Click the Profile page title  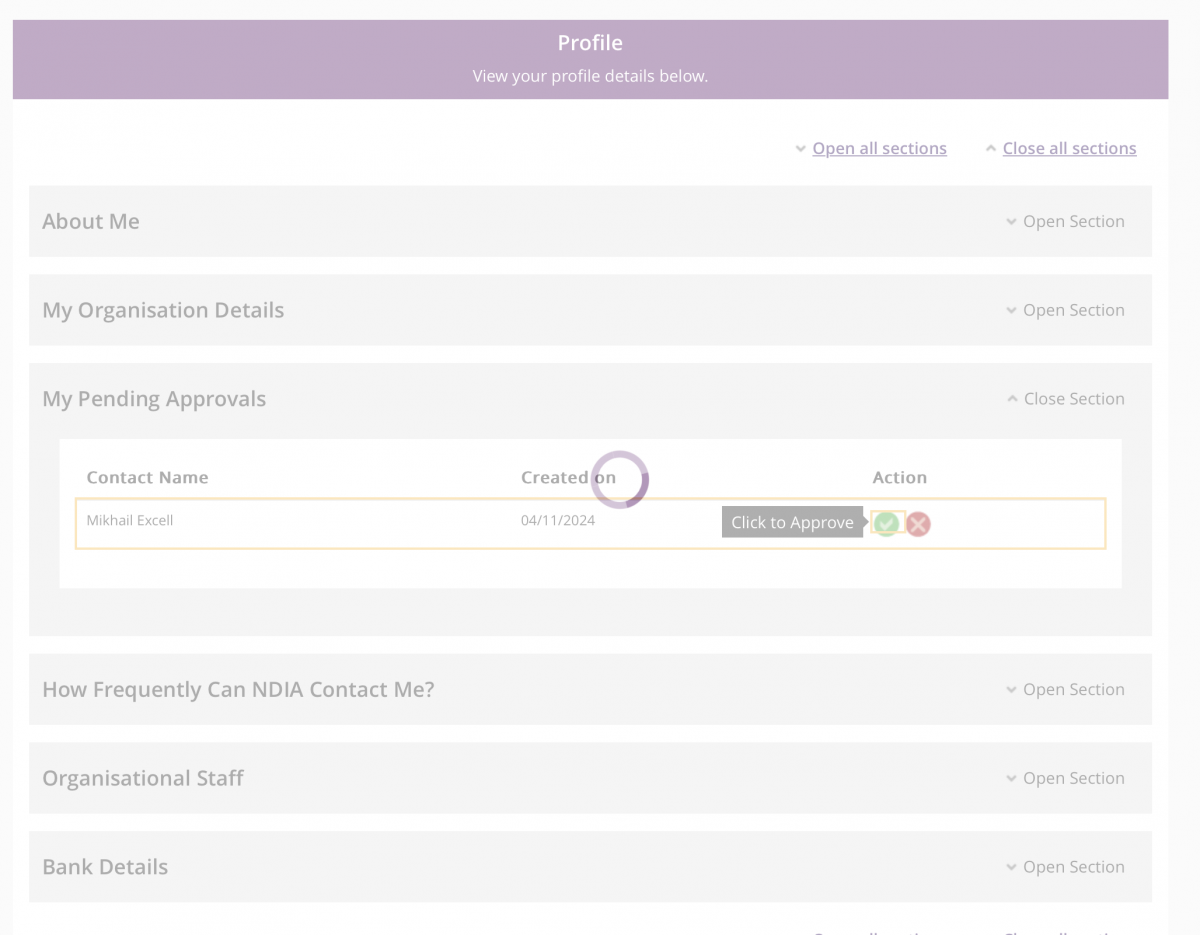click(590, 43)
